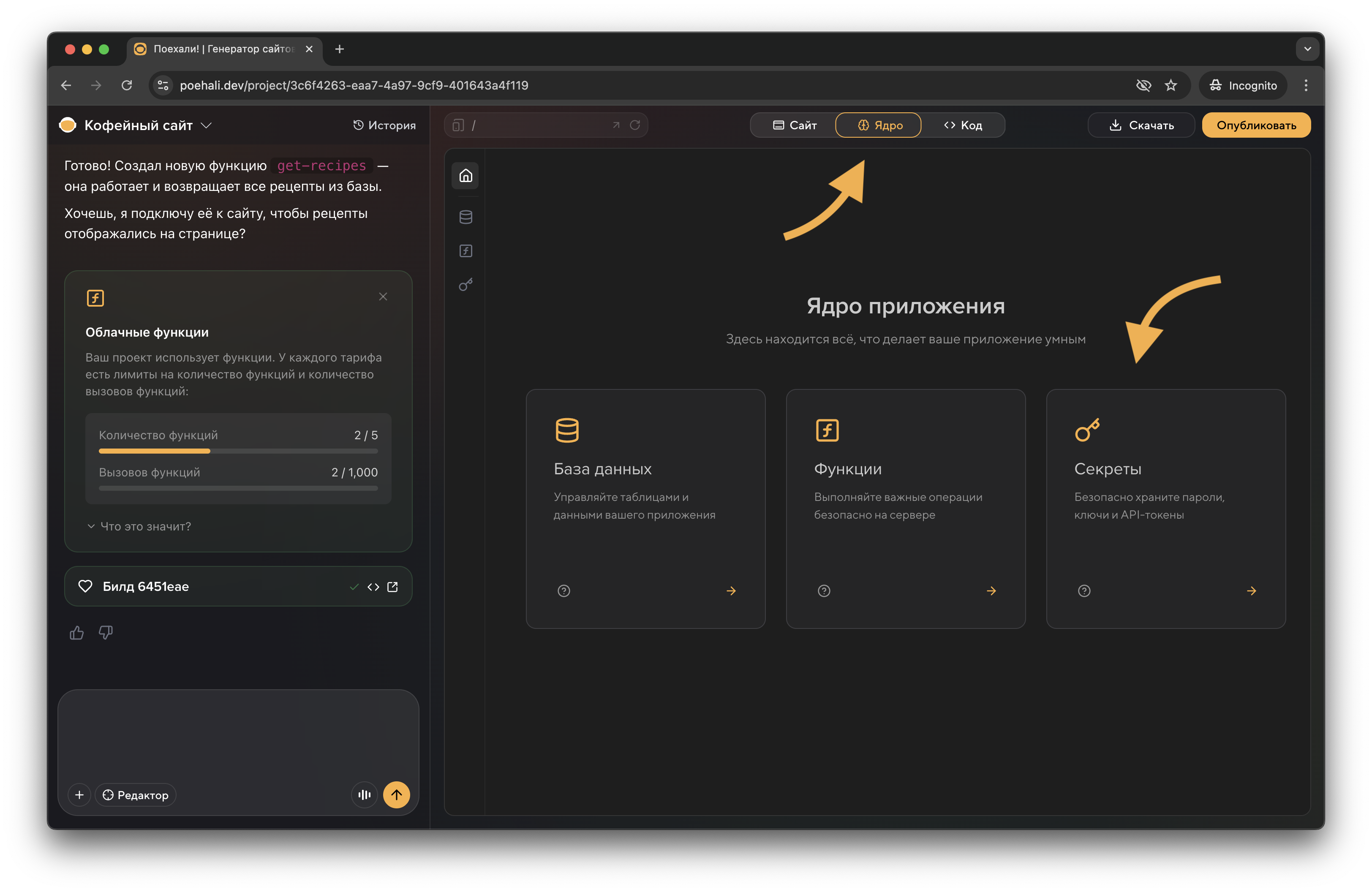The height and width of the screenshot is (892, 1372).
Task: Open the secrets key icon in sidebar
Action: (465, 285)
